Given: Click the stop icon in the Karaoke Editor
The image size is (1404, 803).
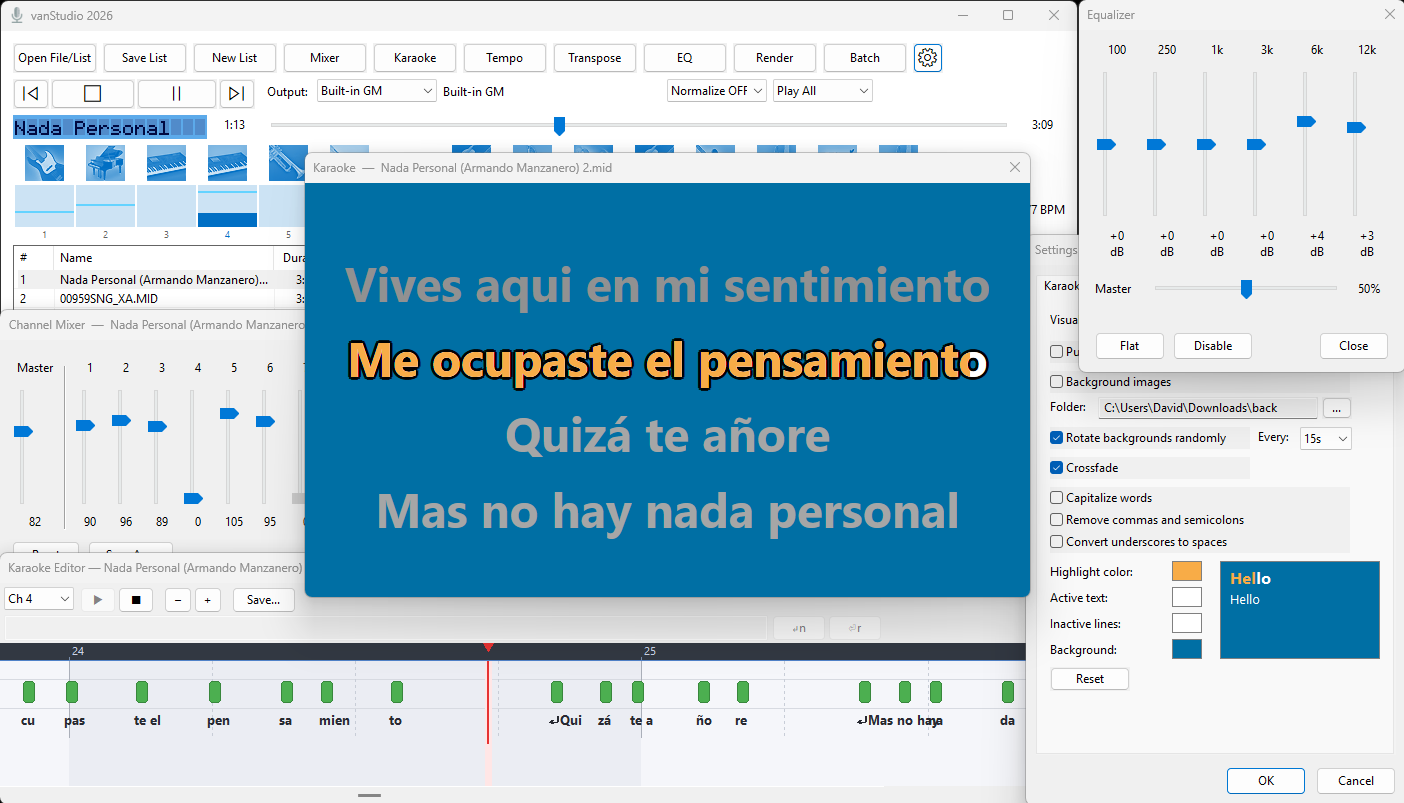Looking at the screenshot, I should (136, 599).
